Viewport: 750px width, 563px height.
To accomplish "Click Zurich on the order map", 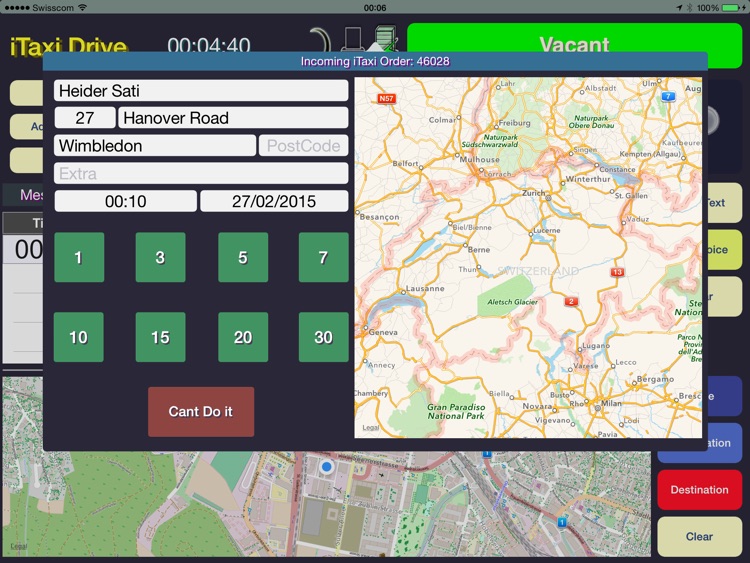I will click(533, 193).
